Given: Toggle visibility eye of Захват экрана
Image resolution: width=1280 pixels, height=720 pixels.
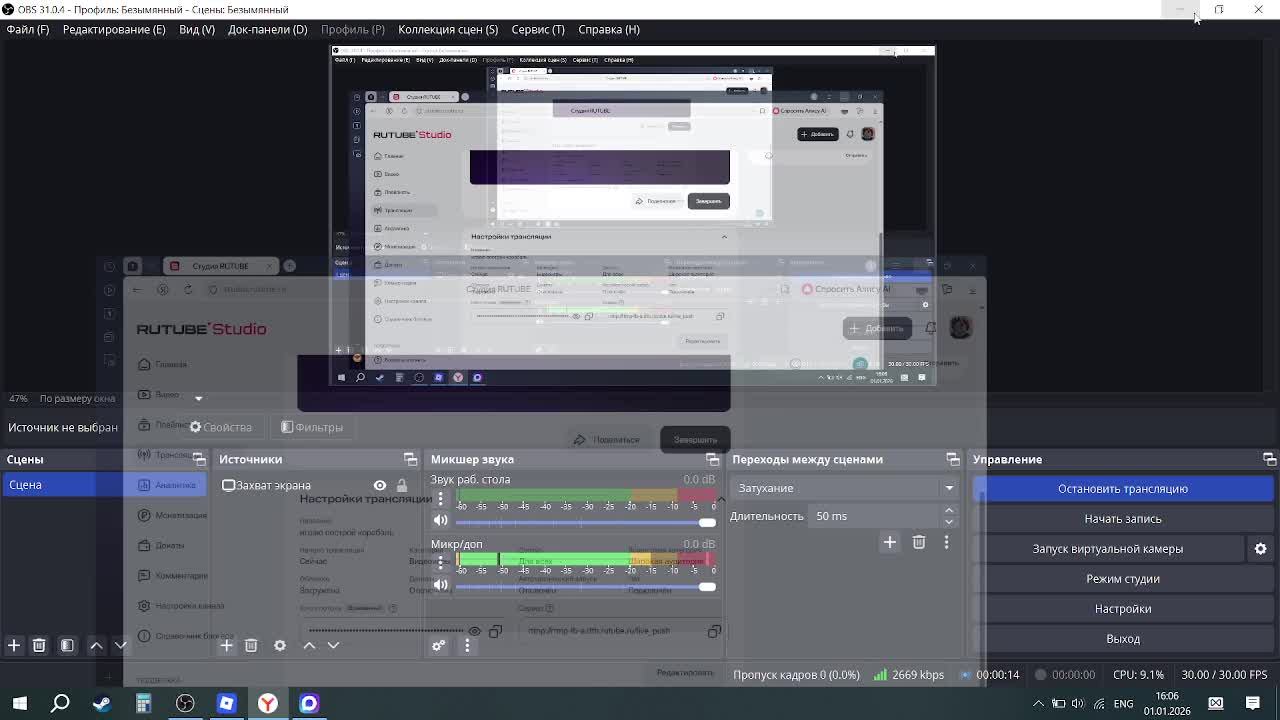Looking at the screenshot, I should click(380, 486).
